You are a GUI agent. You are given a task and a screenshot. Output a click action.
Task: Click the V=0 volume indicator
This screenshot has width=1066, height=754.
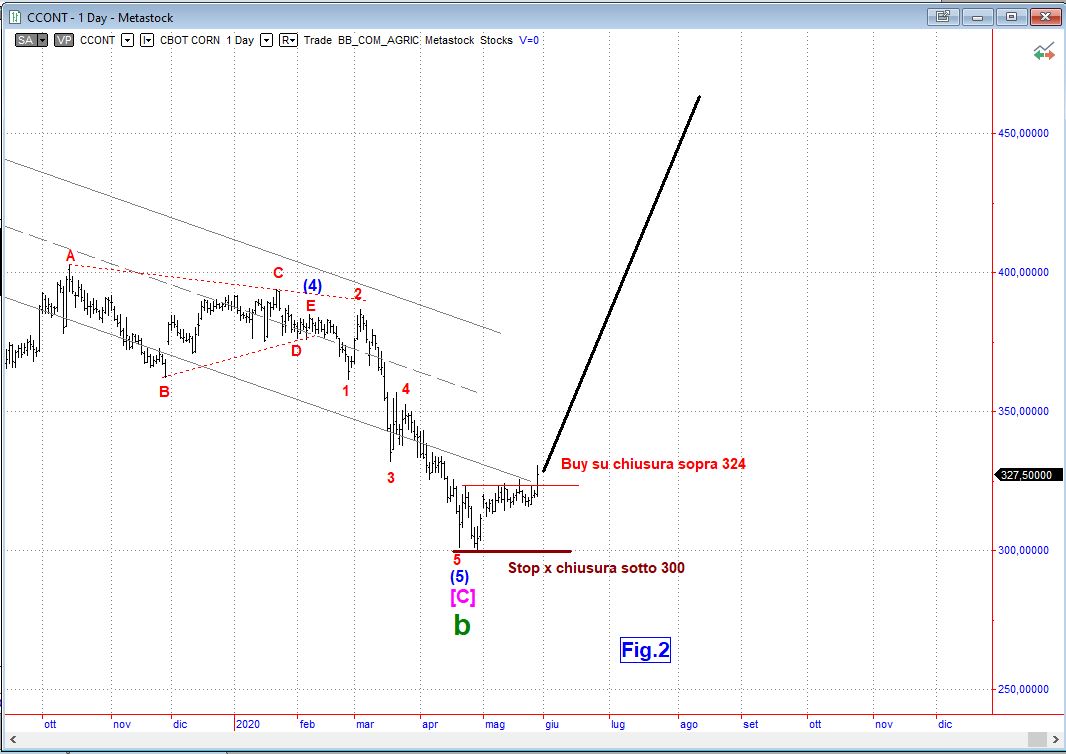point(529,40)
